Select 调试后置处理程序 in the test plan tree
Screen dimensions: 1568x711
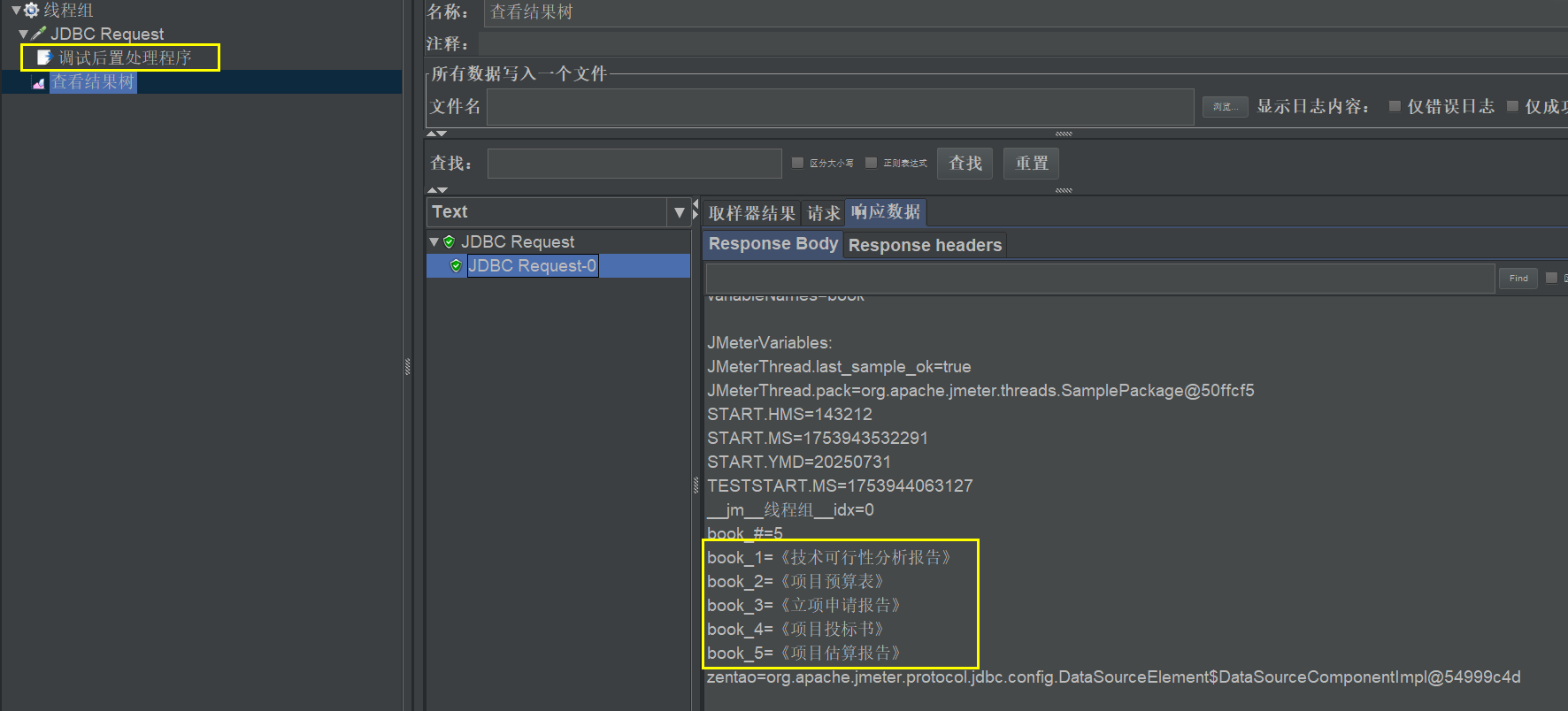tap(125, 57)
